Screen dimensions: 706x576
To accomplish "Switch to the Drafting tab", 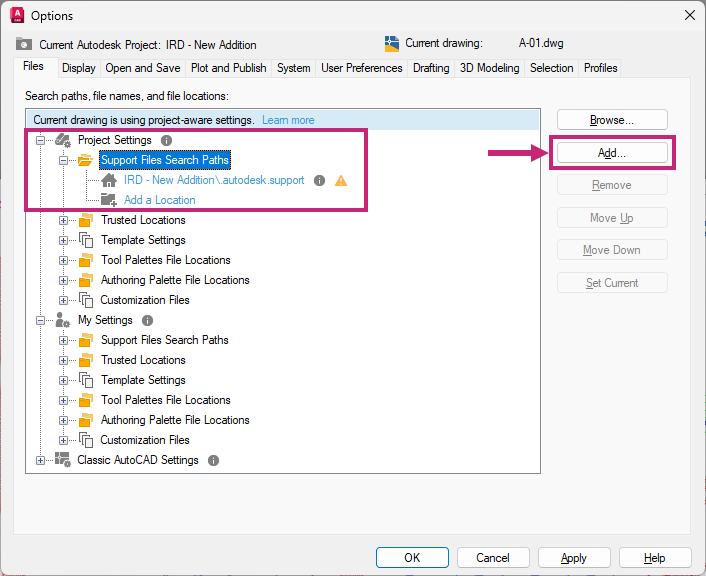I will tap(431, 68).
